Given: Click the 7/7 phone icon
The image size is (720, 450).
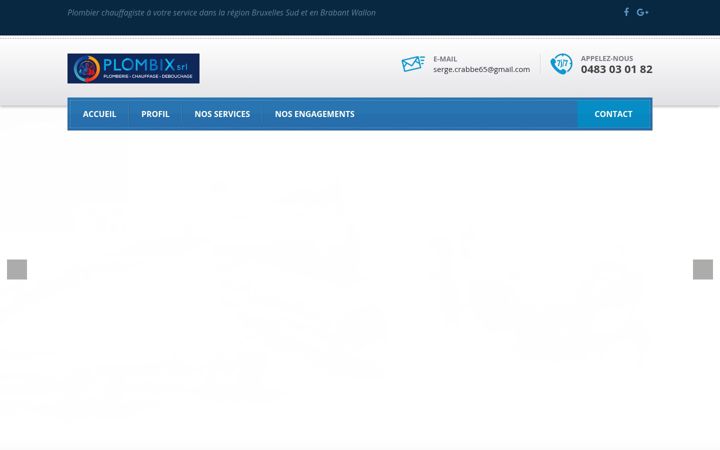Looking at the screenshot, I should click(561, 64).
